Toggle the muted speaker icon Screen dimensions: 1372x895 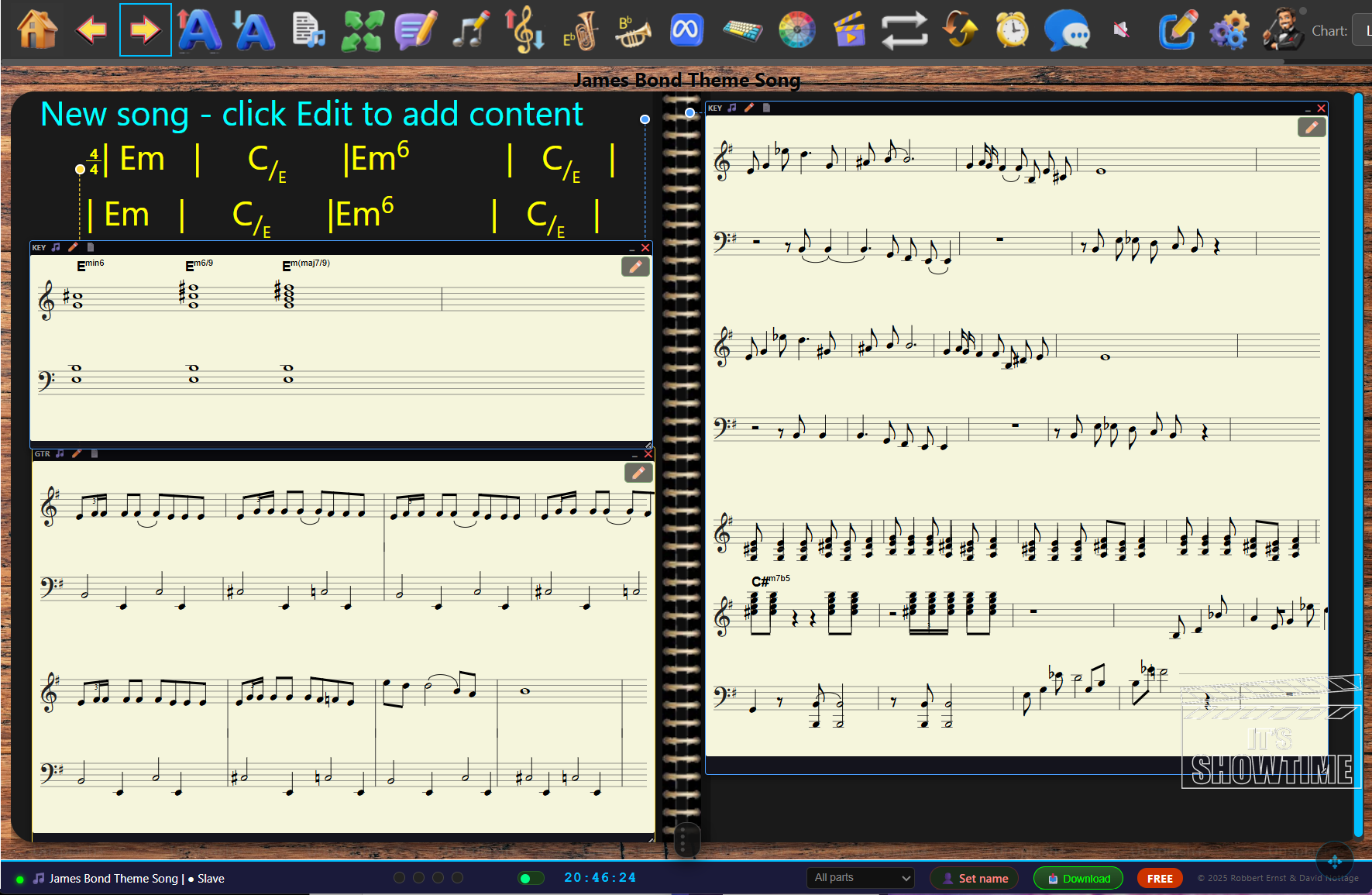[x=1121, y=30]
